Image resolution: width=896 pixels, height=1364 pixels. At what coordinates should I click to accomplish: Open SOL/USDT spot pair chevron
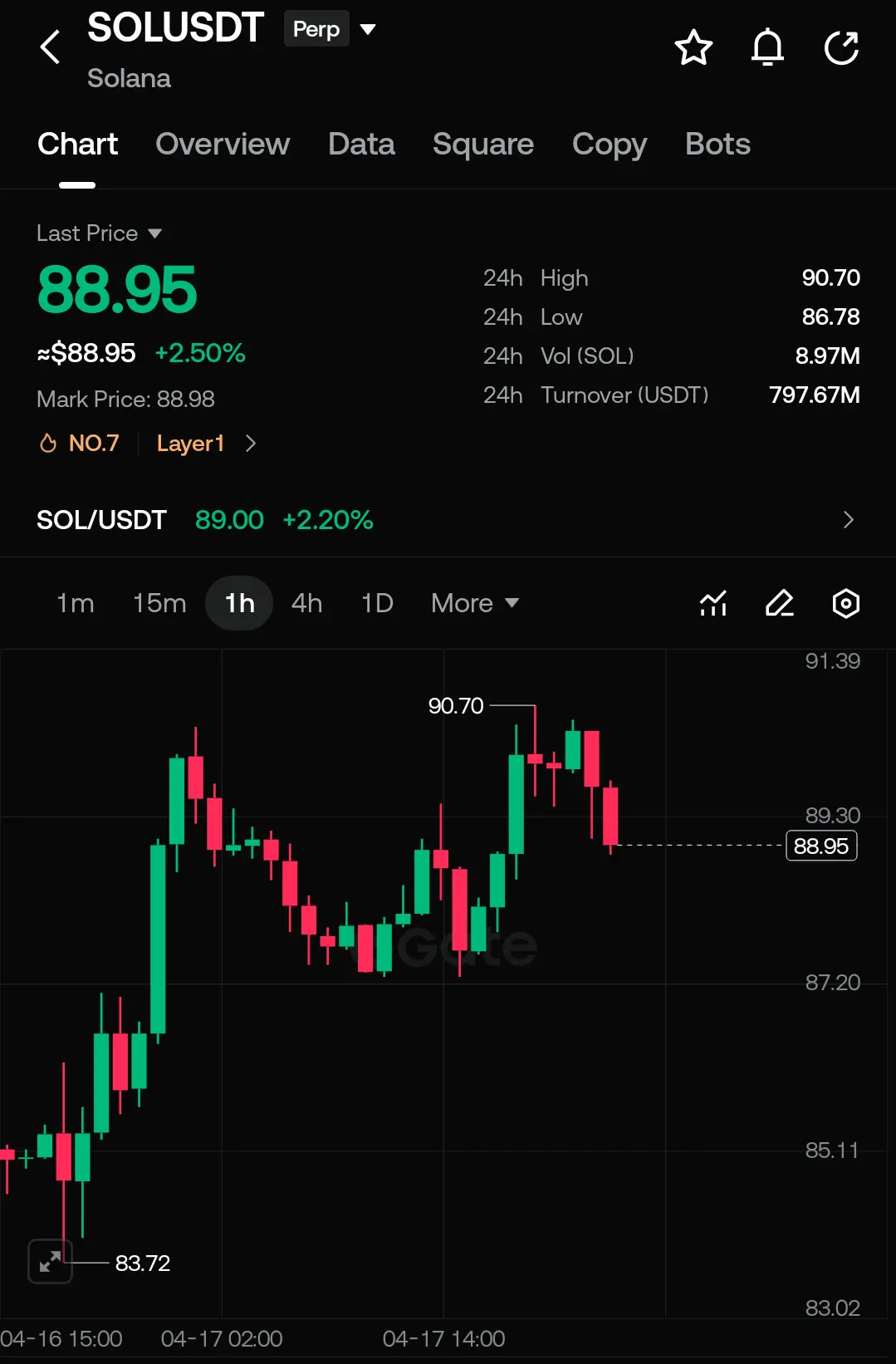pyautogui.click(x=848, y=520)
